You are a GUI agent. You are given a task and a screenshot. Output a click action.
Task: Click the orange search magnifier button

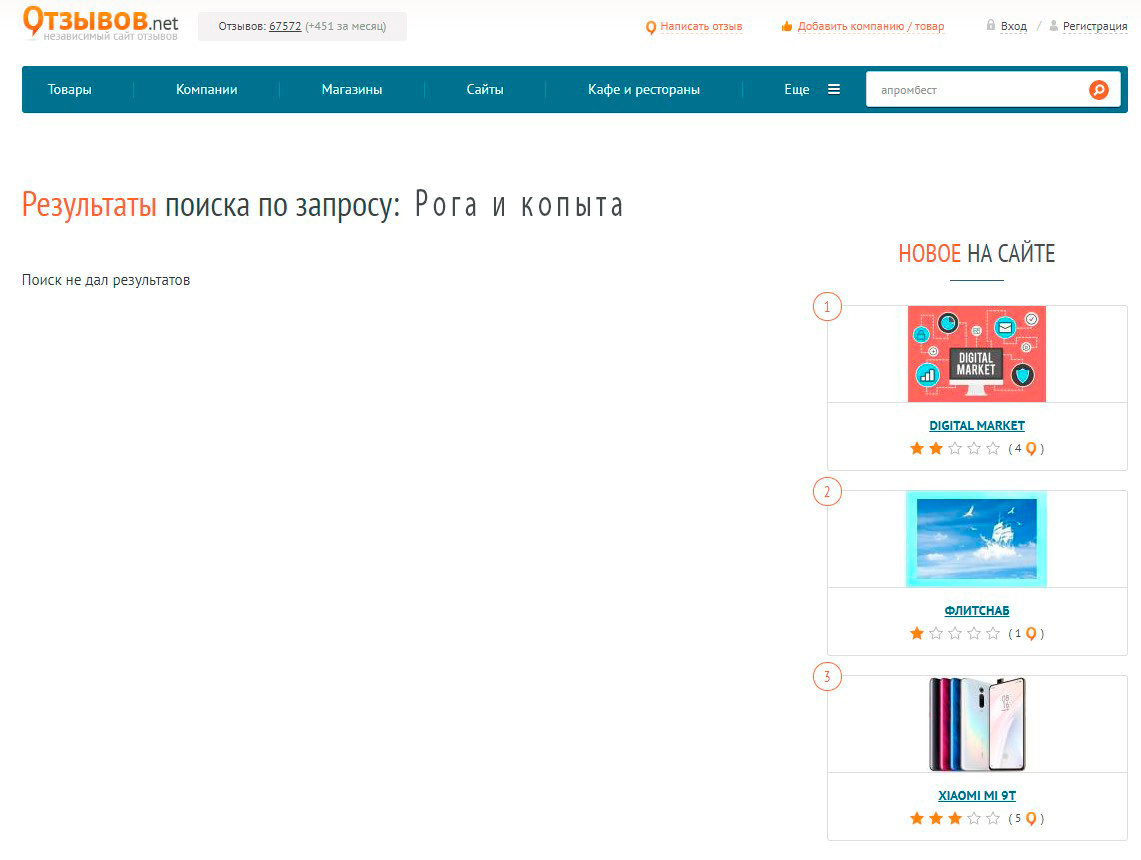(x=1099, y=89)
